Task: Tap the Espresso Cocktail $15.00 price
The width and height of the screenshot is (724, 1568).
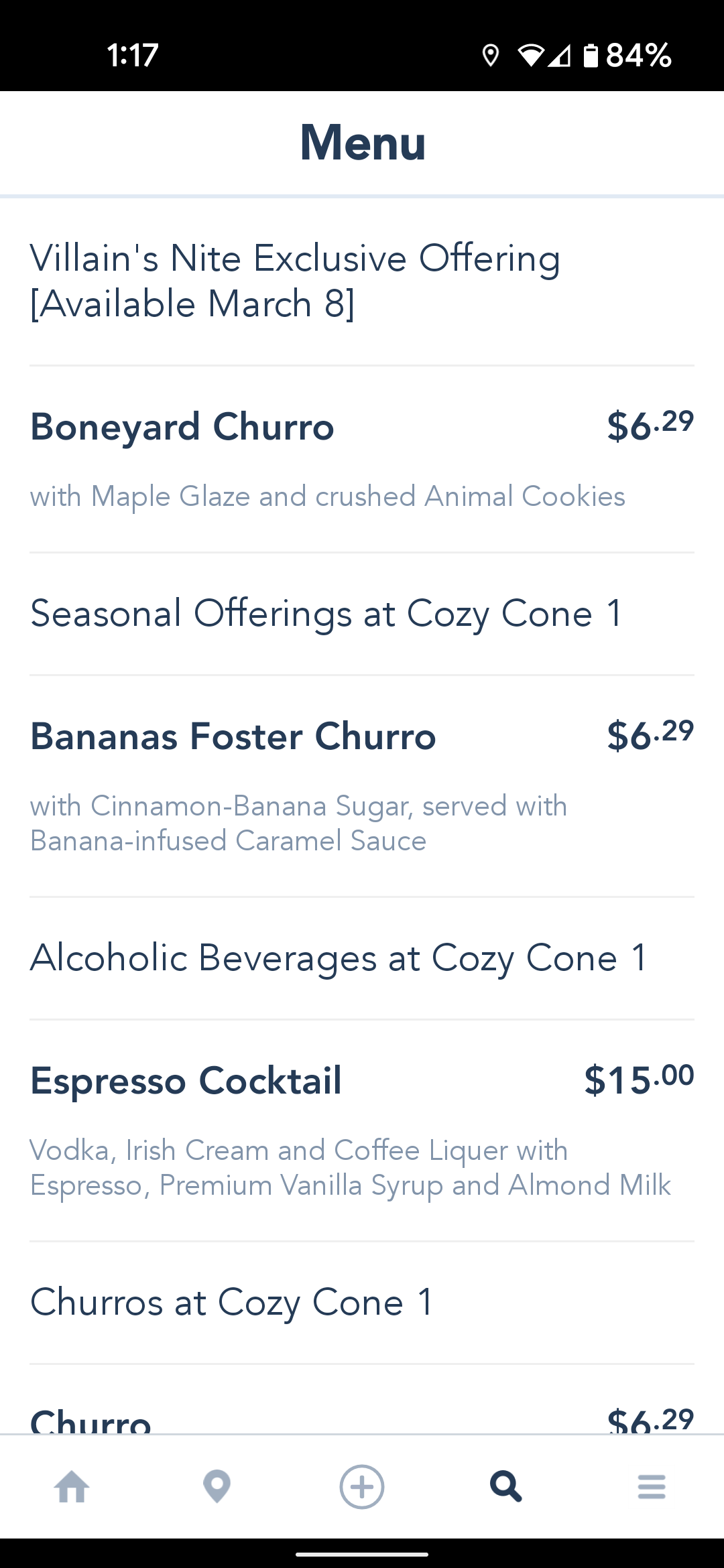Action: click(x=639, y=1080)
